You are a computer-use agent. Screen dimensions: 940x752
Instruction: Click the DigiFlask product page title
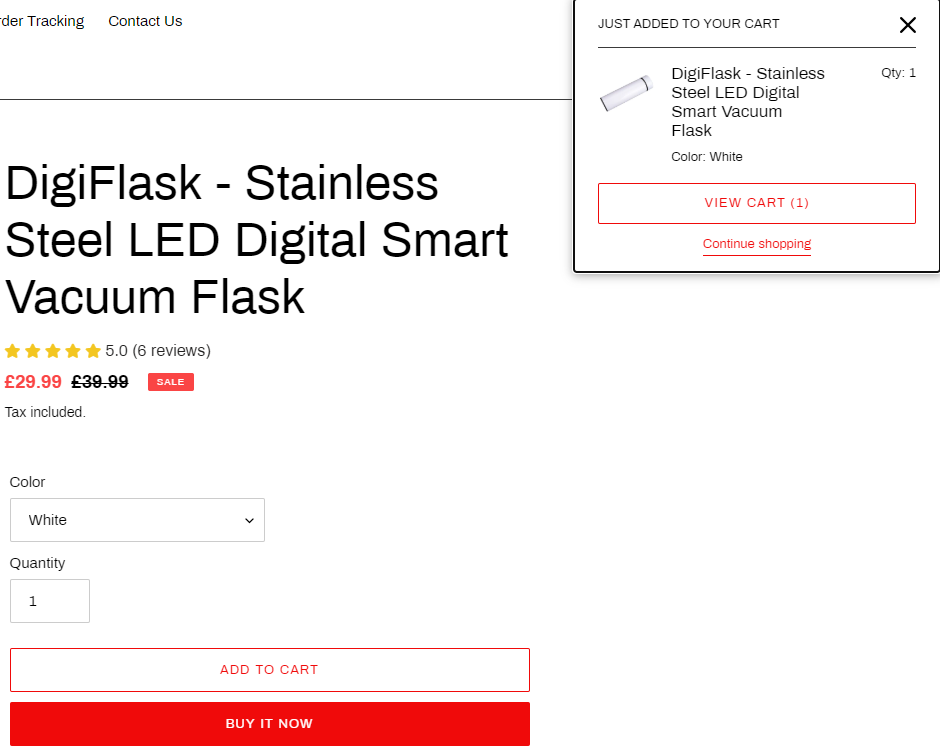tap(257, 240)
